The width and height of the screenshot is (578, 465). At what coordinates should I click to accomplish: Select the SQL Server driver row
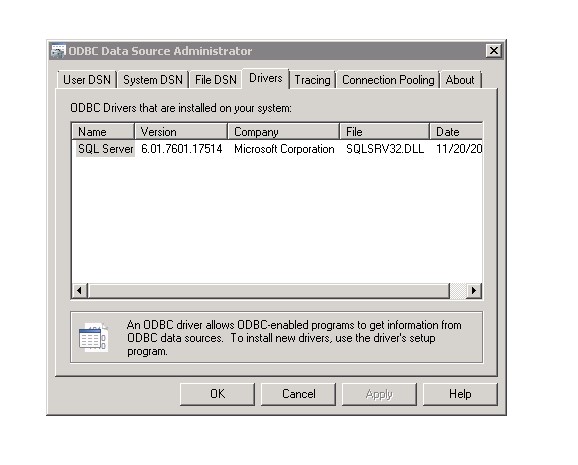click(x=277, y=149)
